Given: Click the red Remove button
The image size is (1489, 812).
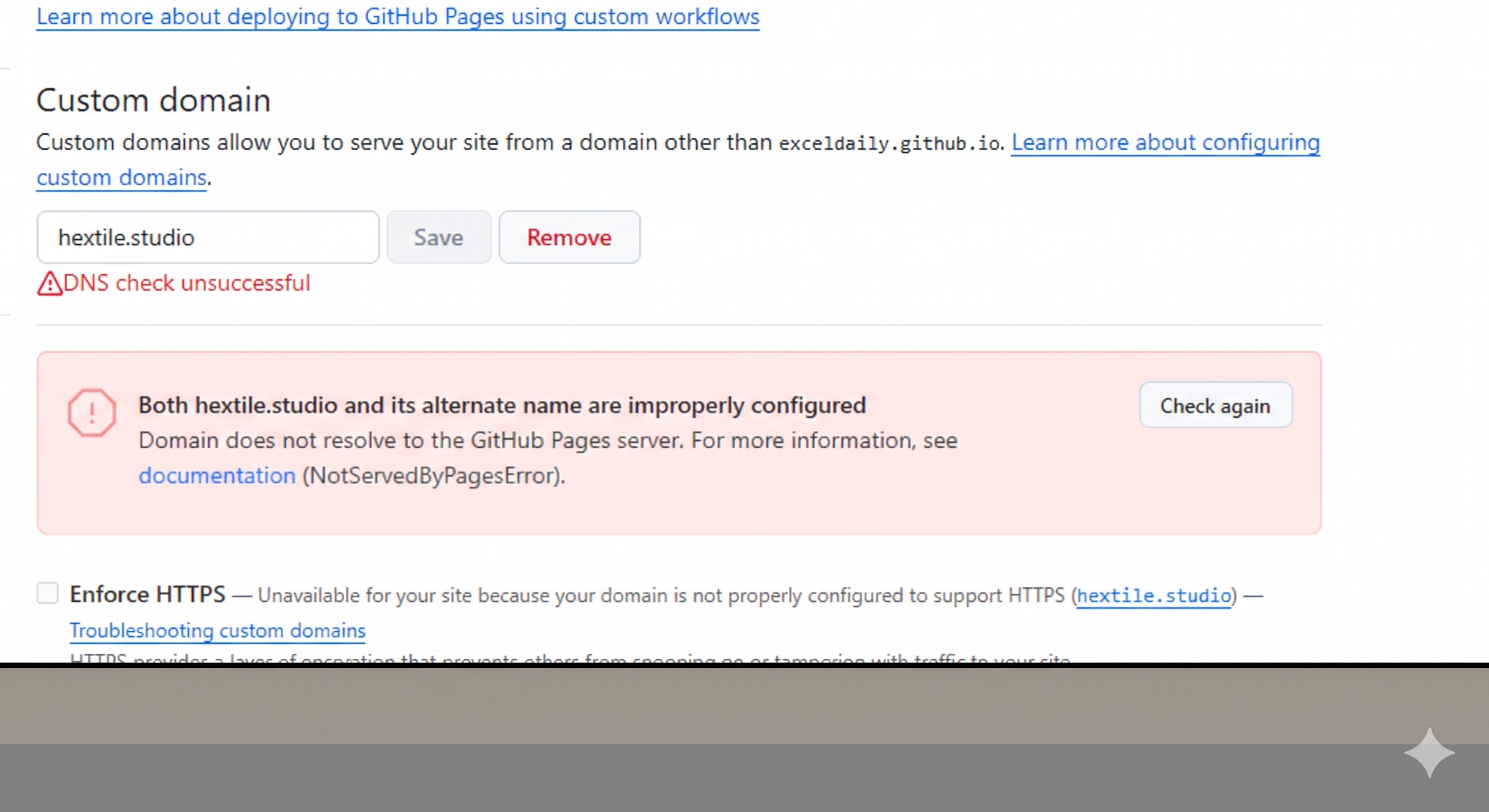Looking at the screenshot, I should (x=569, y=237).
